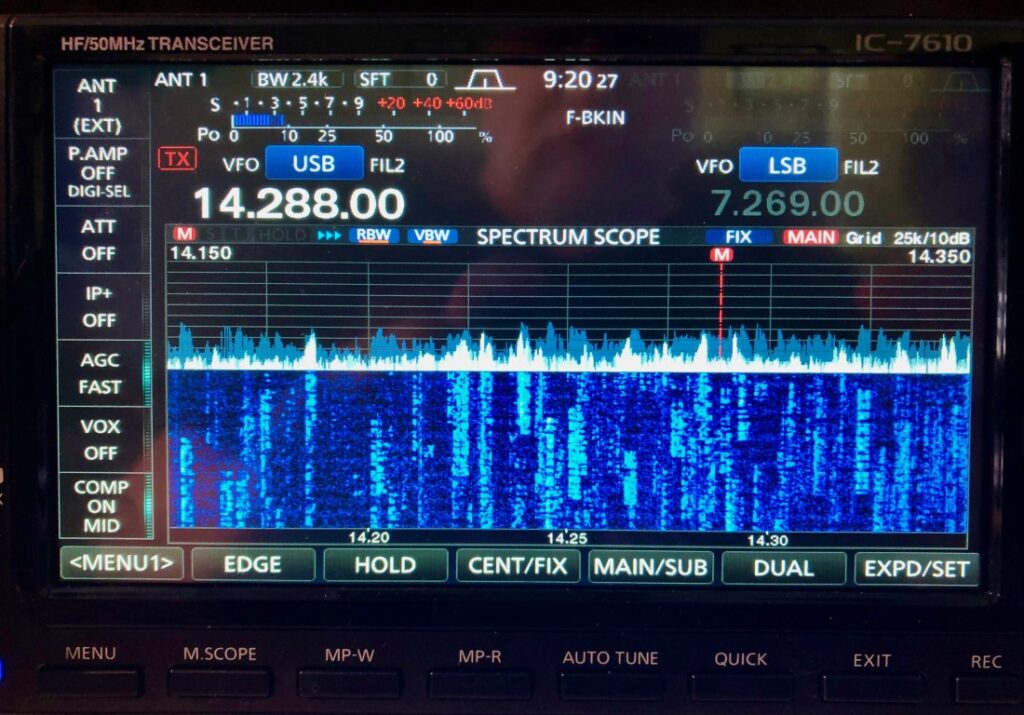1024x715 pixels.
Task: Open the LSB mode selector on sub VFO
Action: tap(787, 165)
